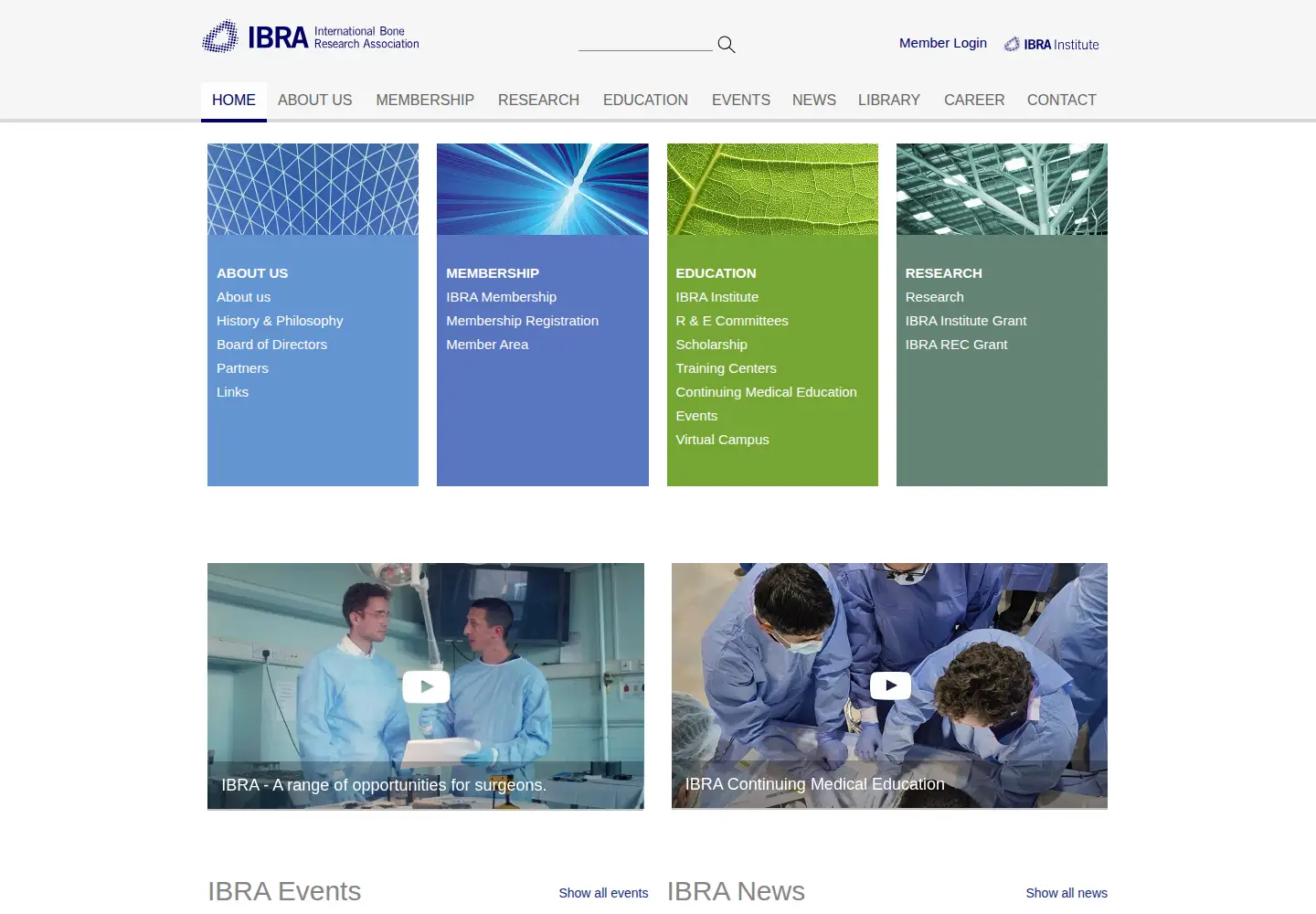Viewport: 1316px width, 914px height.
Task: Click the geometric lattice About Us image
Action: click(313, 189)
